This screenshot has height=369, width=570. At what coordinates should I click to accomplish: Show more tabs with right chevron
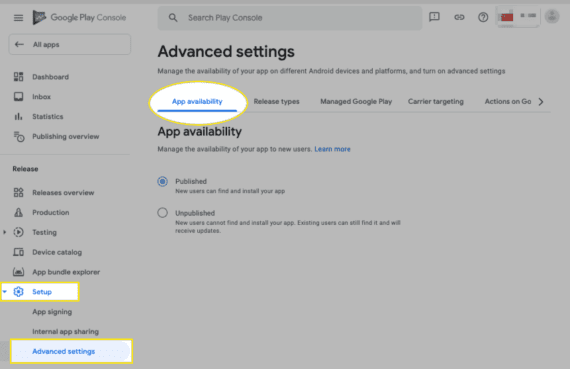[x=541, y=101]
